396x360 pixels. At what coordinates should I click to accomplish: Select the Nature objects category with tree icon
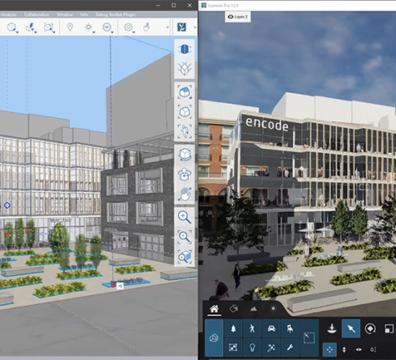pos(233,328)
